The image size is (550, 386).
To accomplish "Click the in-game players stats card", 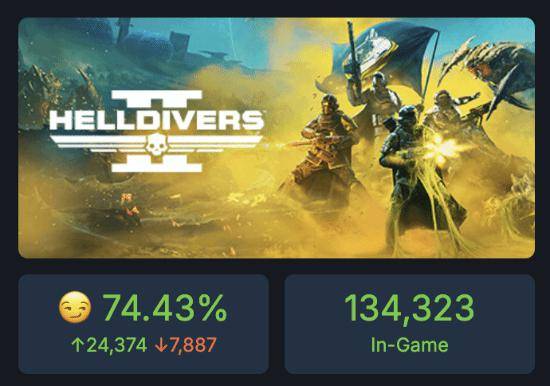I will coord(410,324).
